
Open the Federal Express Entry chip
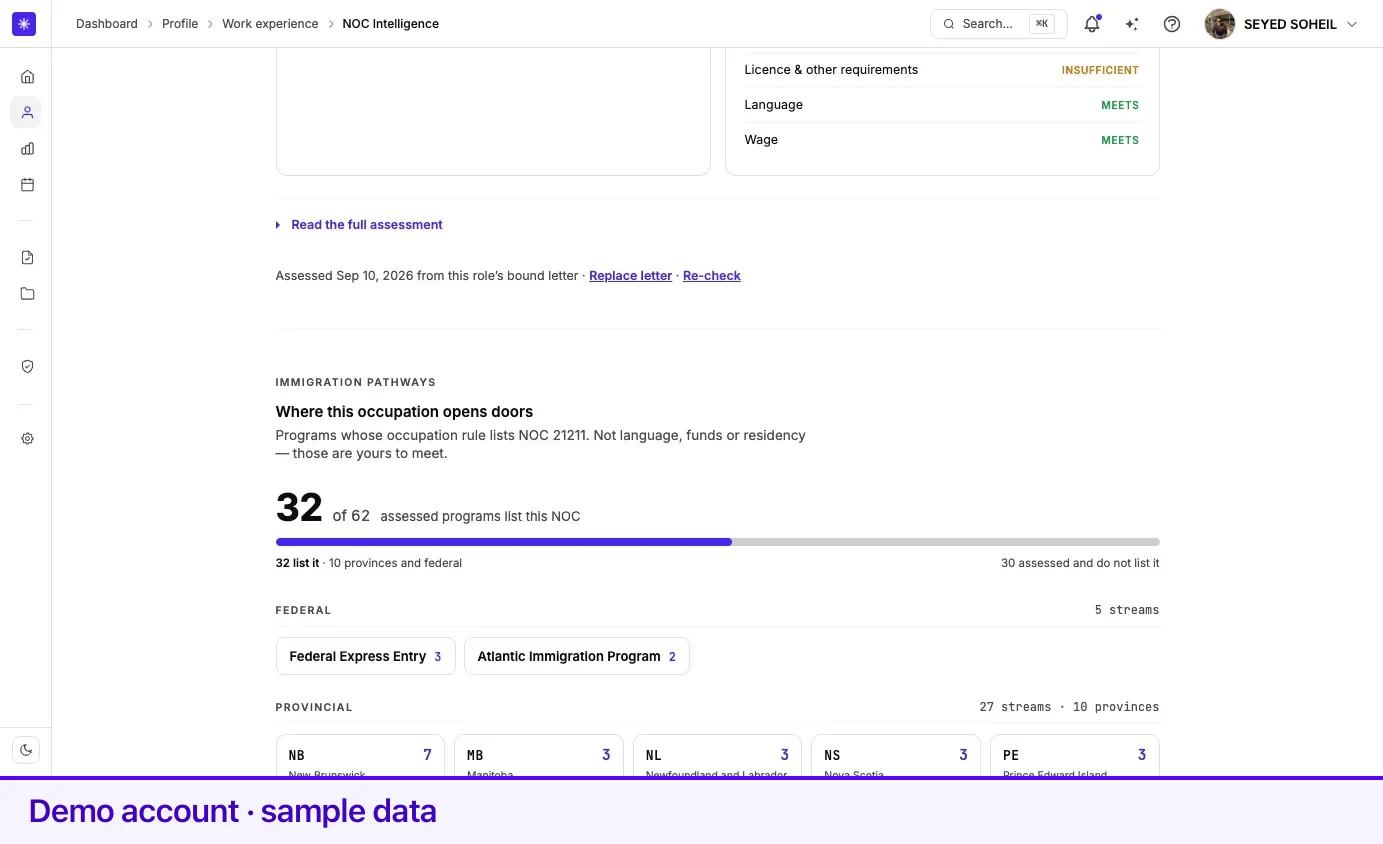pos(365,656)
